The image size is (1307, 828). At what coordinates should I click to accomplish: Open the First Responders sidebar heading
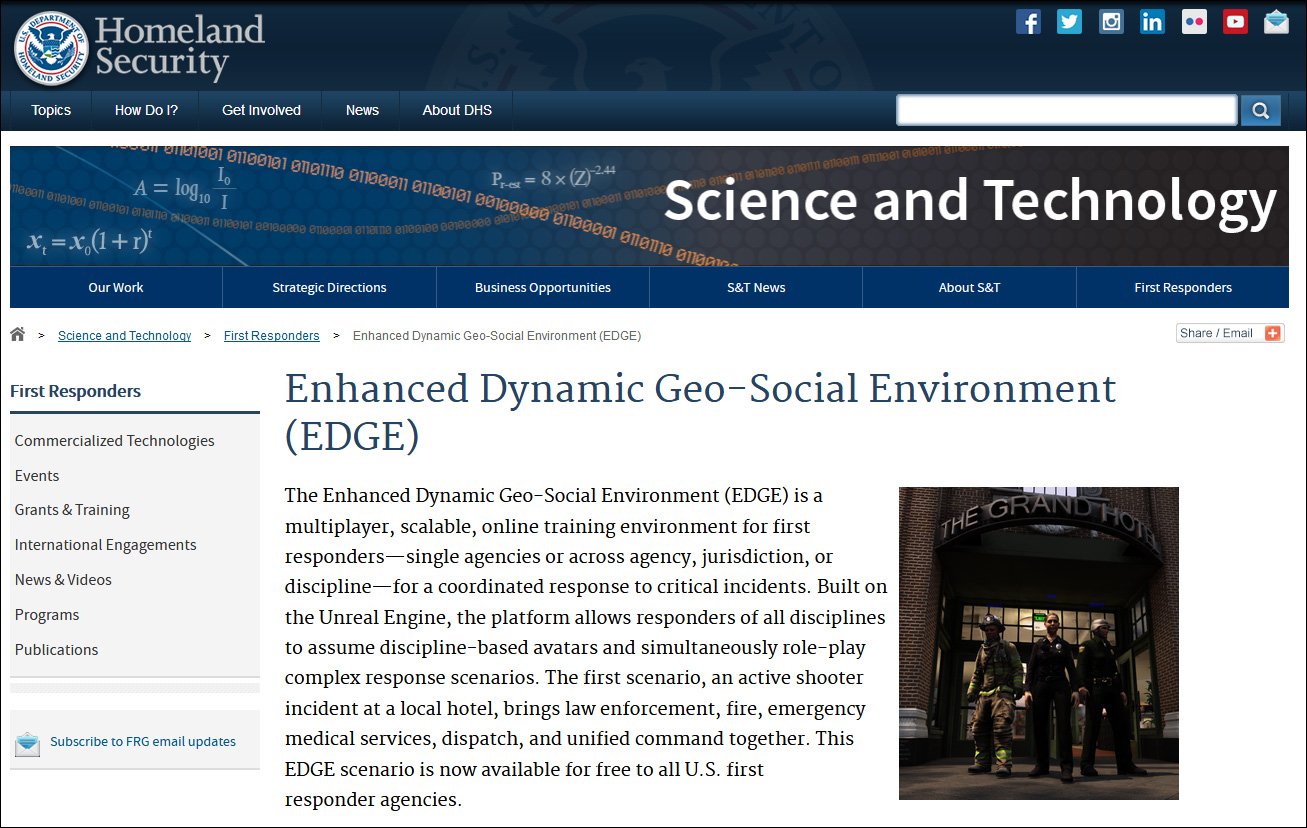tap(76, 391)
